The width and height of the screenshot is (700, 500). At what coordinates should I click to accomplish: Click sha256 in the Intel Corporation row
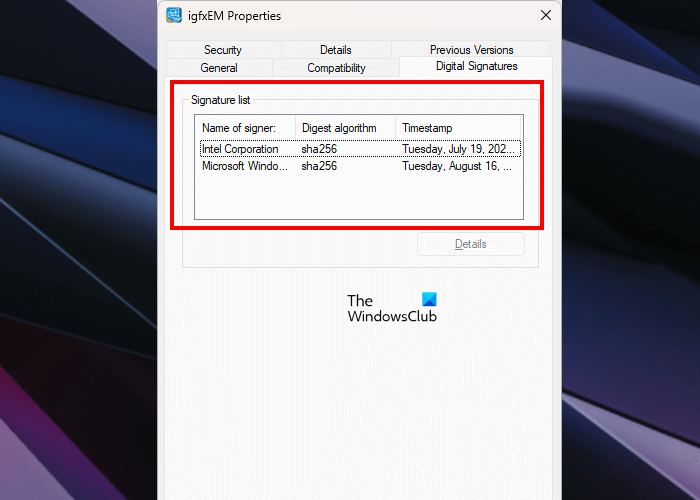(319, 149)
